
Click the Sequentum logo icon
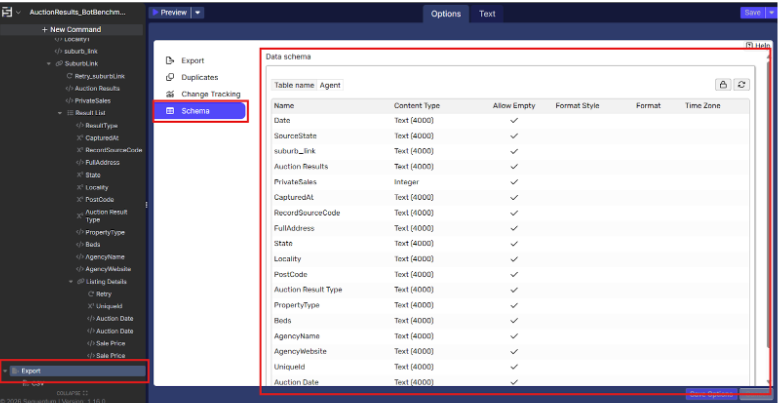click(8, 12)
